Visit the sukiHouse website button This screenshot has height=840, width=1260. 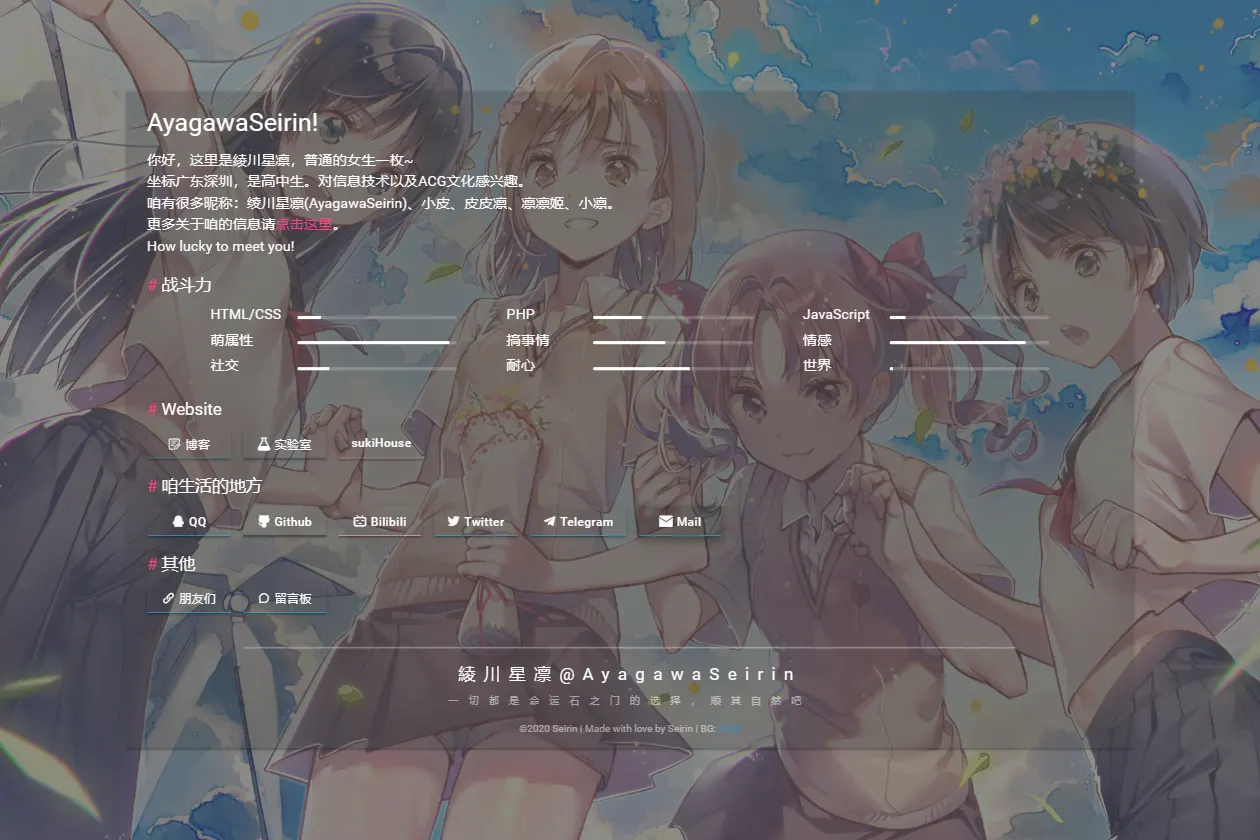381,443
